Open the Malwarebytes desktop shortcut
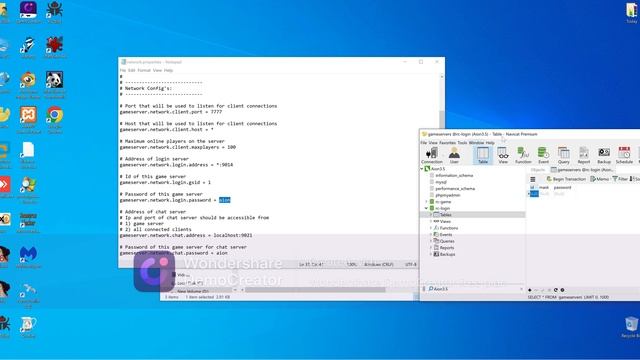 pyautogui.click(x=28, y=258)
